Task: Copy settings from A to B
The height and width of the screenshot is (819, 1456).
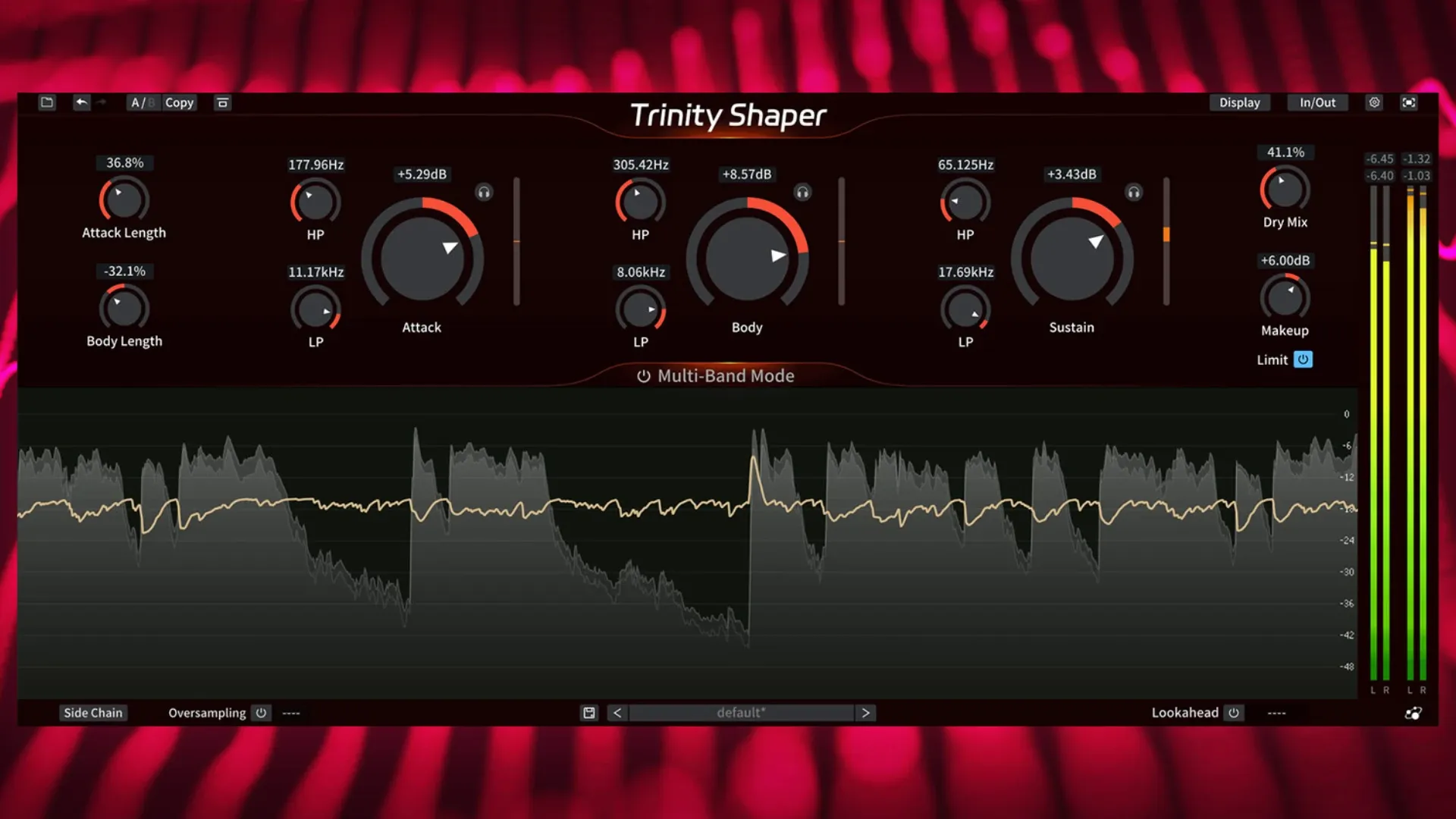Action: (x=179, y=102)
